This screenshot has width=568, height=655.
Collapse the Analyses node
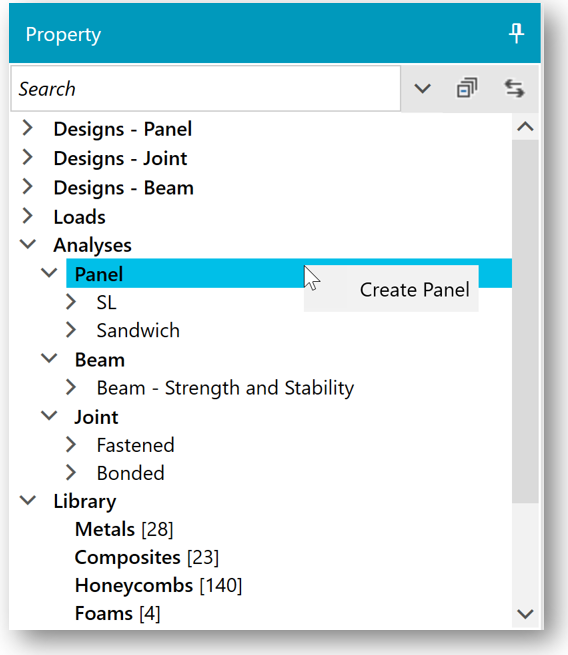(x=28, y=244)
